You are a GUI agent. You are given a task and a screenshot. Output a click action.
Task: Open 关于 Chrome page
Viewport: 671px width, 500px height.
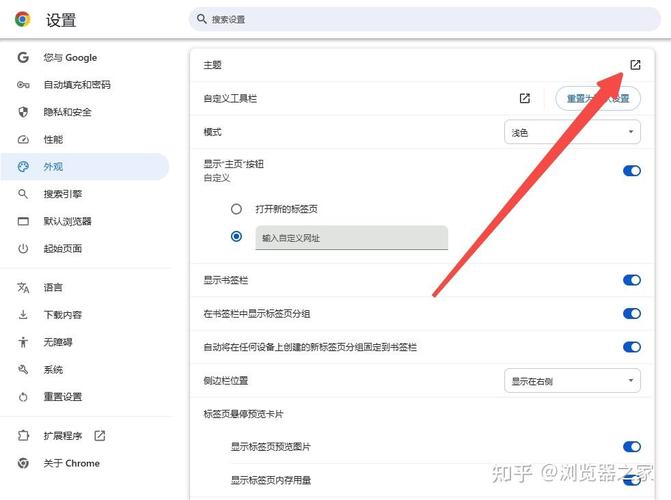click(x=86, y=463)
